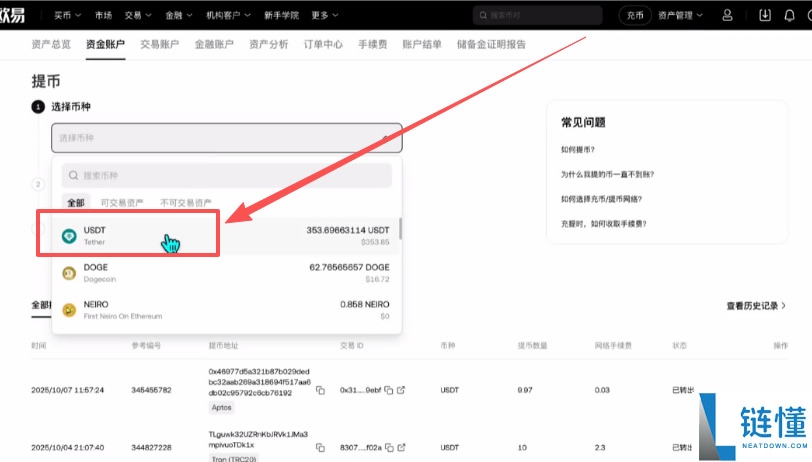Image resolution: width=812 pixels, height=462 pixels.
Task: Click the Tron (TRC20) network tag
Action: [x=233, y=459]
